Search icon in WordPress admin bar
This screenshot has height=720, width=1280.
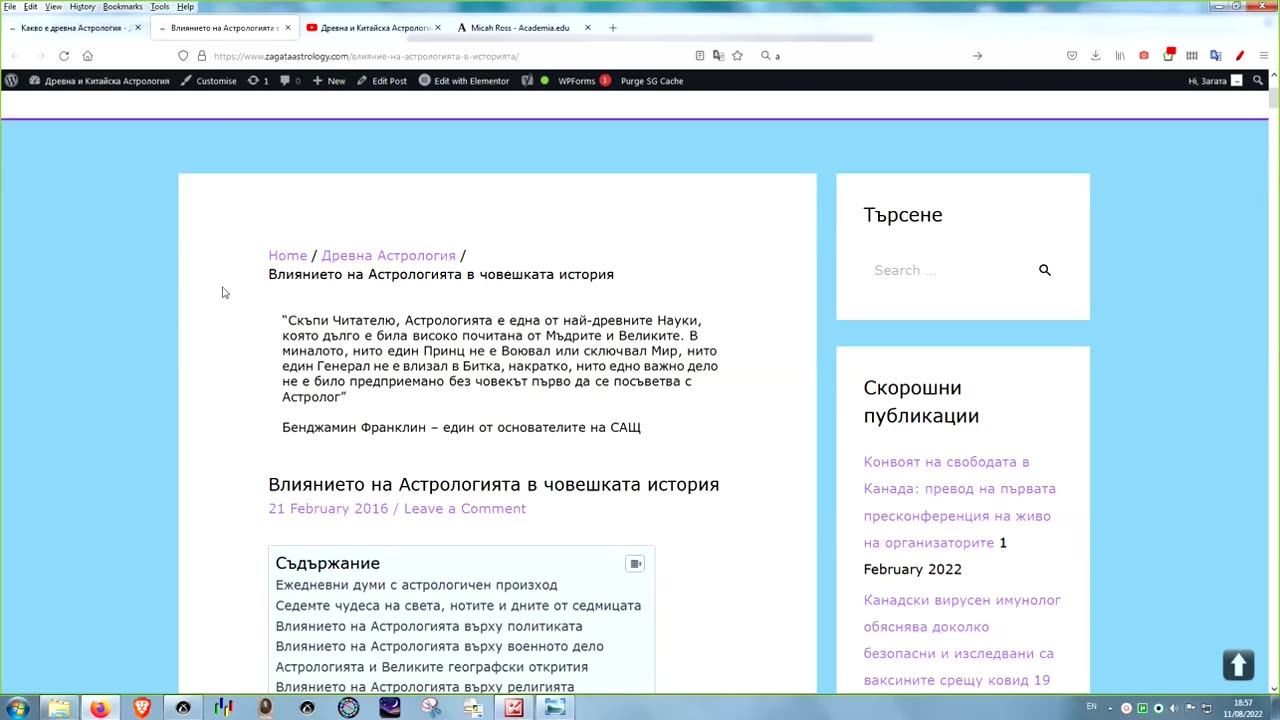[1258, 80]
